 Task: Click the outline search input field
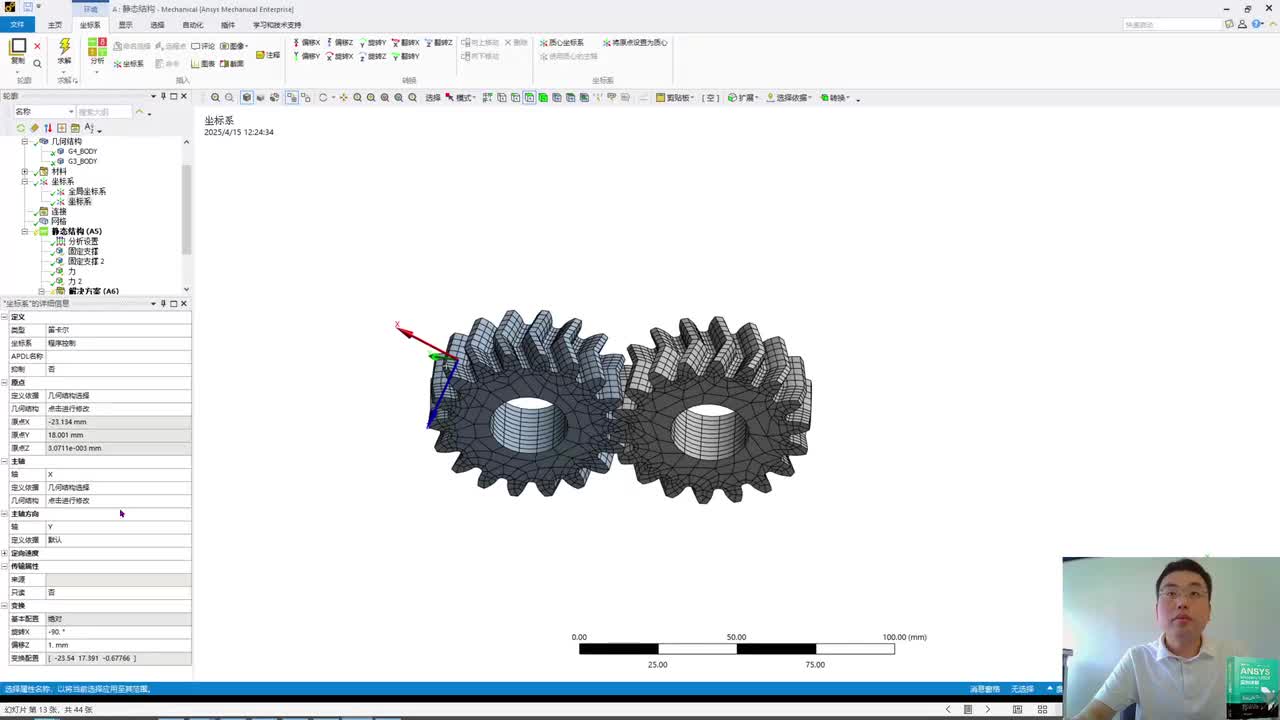click(x=105, y=112)
